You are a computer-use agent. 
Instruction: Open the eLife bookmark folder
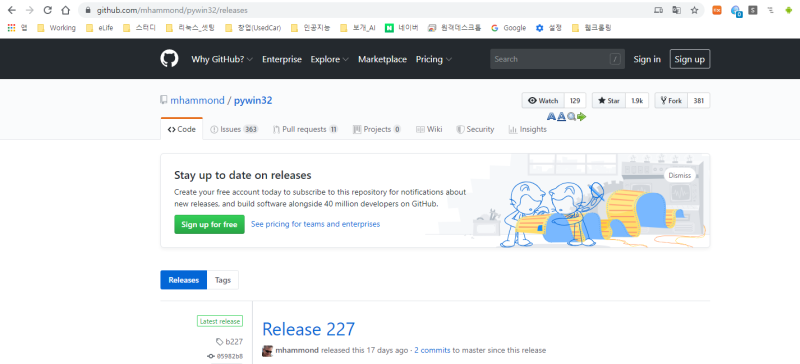[99, 28]
